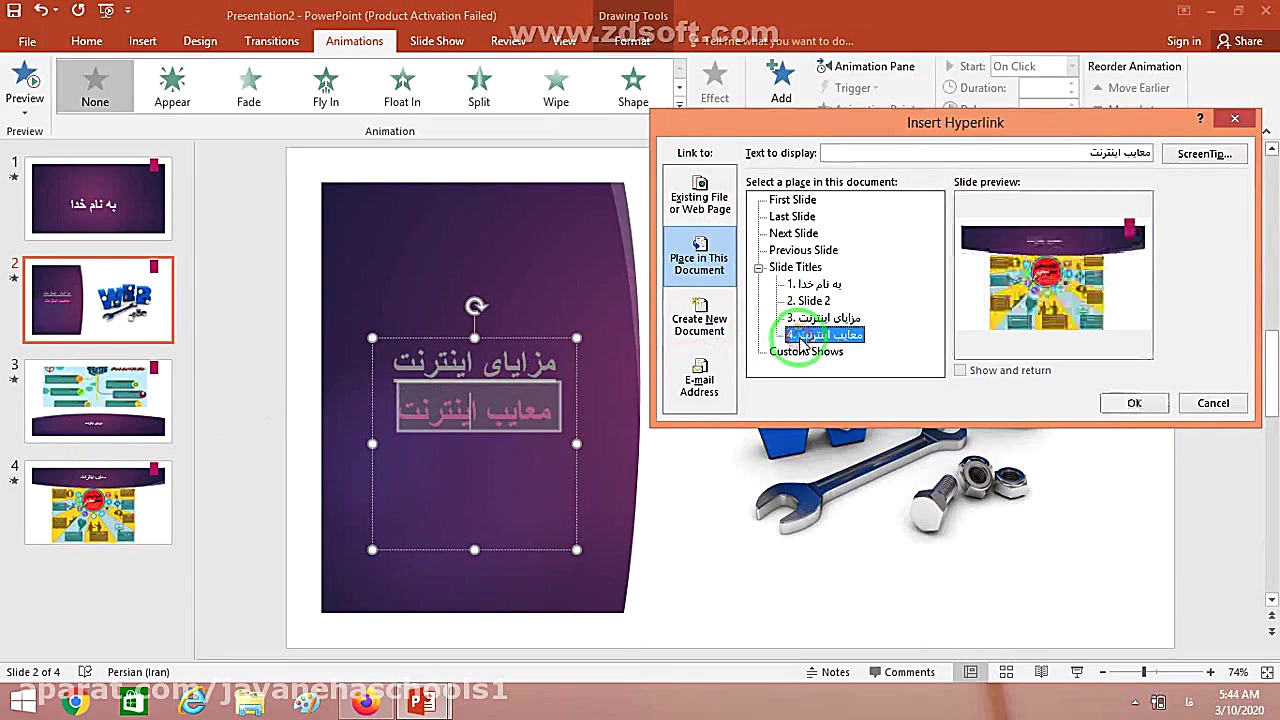Open Google Chrome from taskbar

[x=75, y=702]
